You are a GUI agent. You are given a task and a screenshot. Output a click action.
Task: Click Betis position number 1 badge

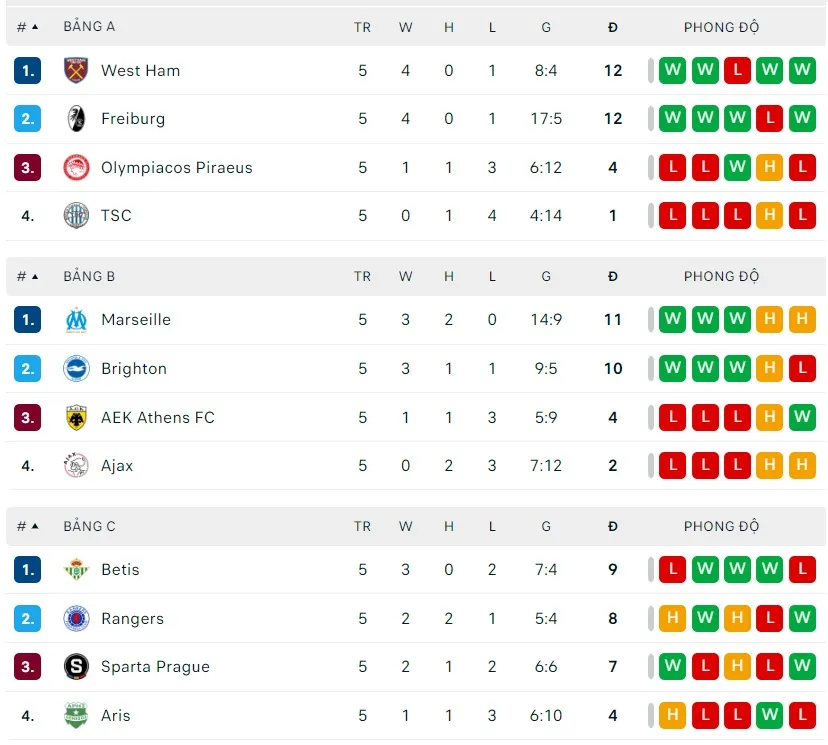[28, 570]
